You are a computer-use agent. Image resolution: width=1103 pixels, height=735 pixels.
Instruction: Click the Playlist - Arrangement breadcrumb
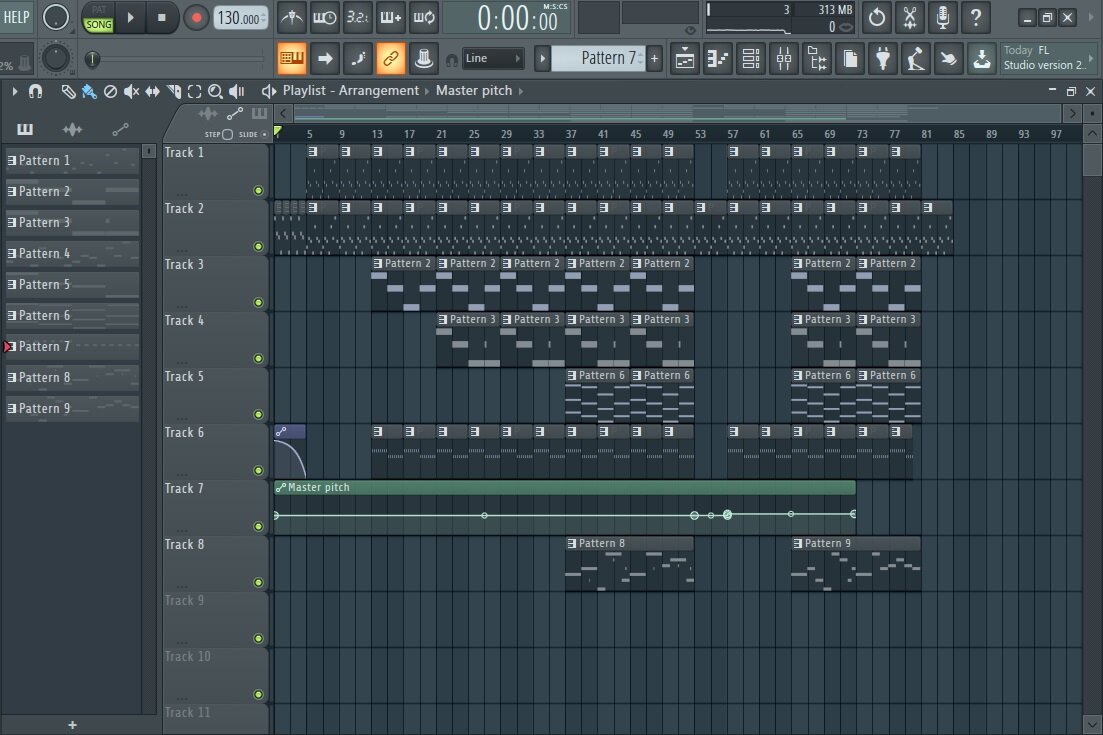coord(350,91)
